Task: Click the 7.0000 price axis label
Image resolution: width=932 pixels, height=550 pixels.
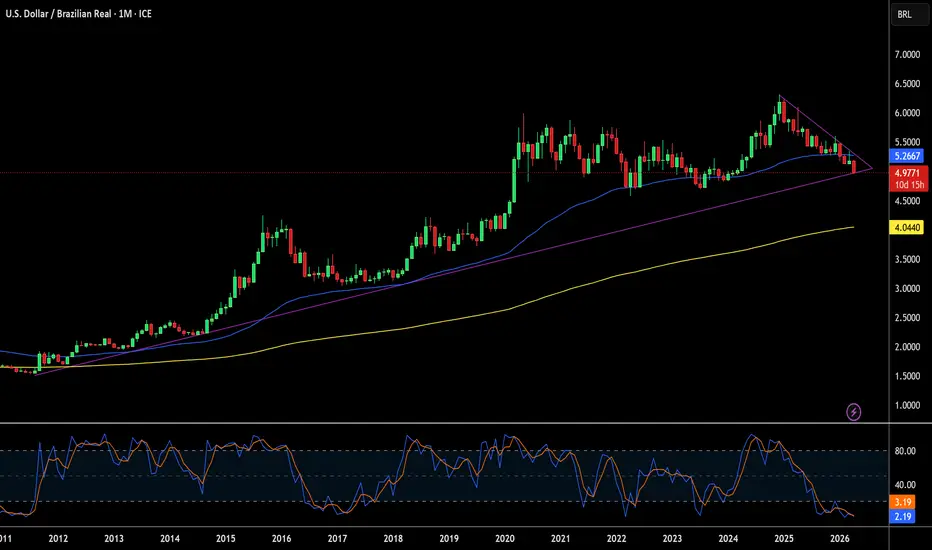Action: [907, 55]
